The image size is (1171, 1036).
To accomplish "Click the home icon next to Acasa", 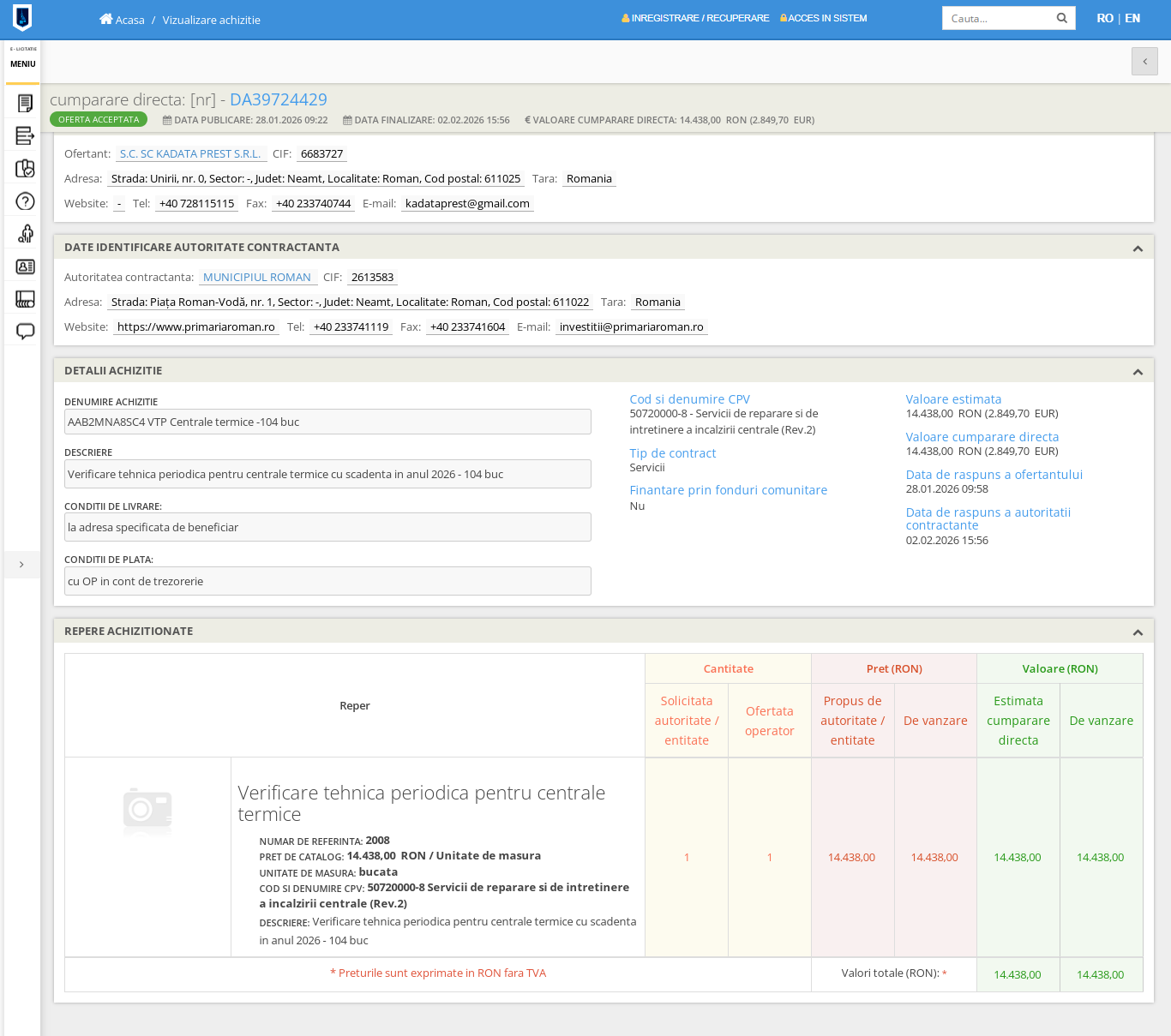I will [x=105, y=19].
